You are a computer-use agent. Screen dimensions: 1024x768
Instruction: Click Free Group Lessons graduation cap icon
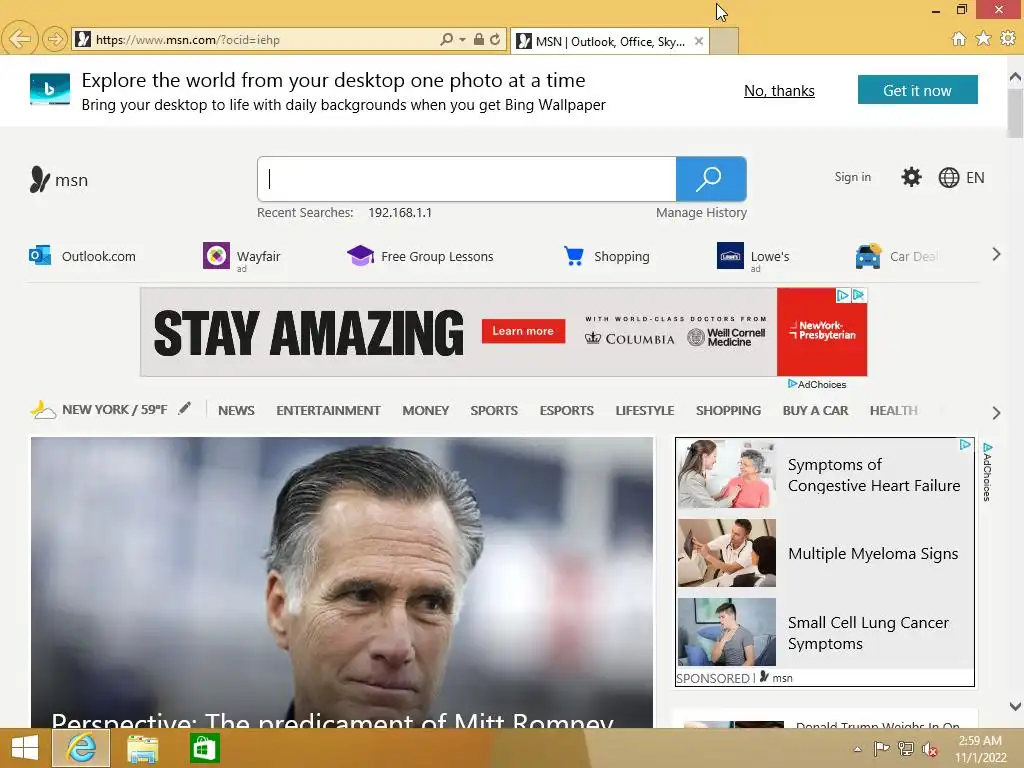coord(360,255)
